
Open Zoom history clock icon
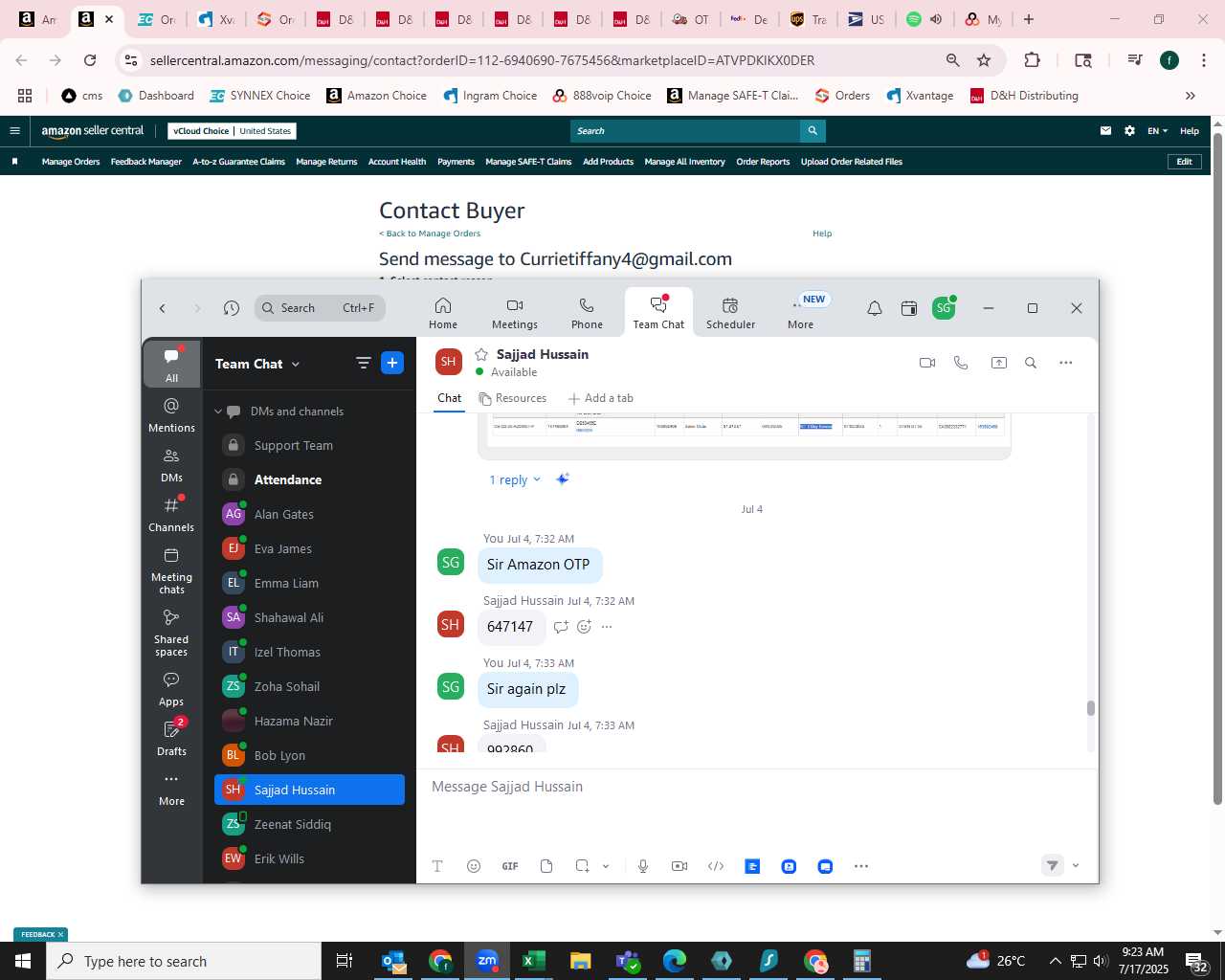pyautogui.click(x=232, y=308)
